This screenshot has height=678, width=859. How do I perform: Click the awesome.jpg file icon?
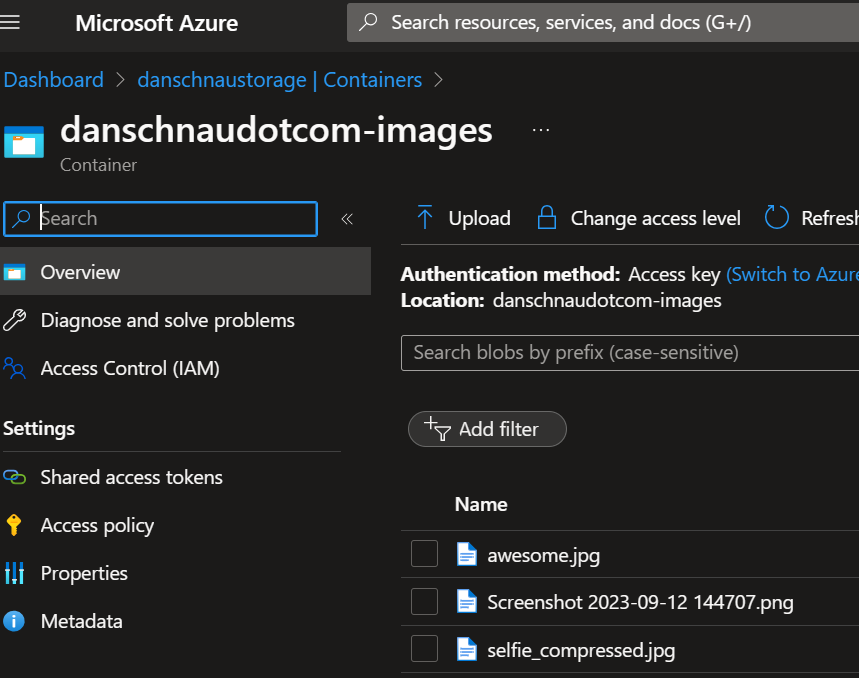(x=467, y=554)
